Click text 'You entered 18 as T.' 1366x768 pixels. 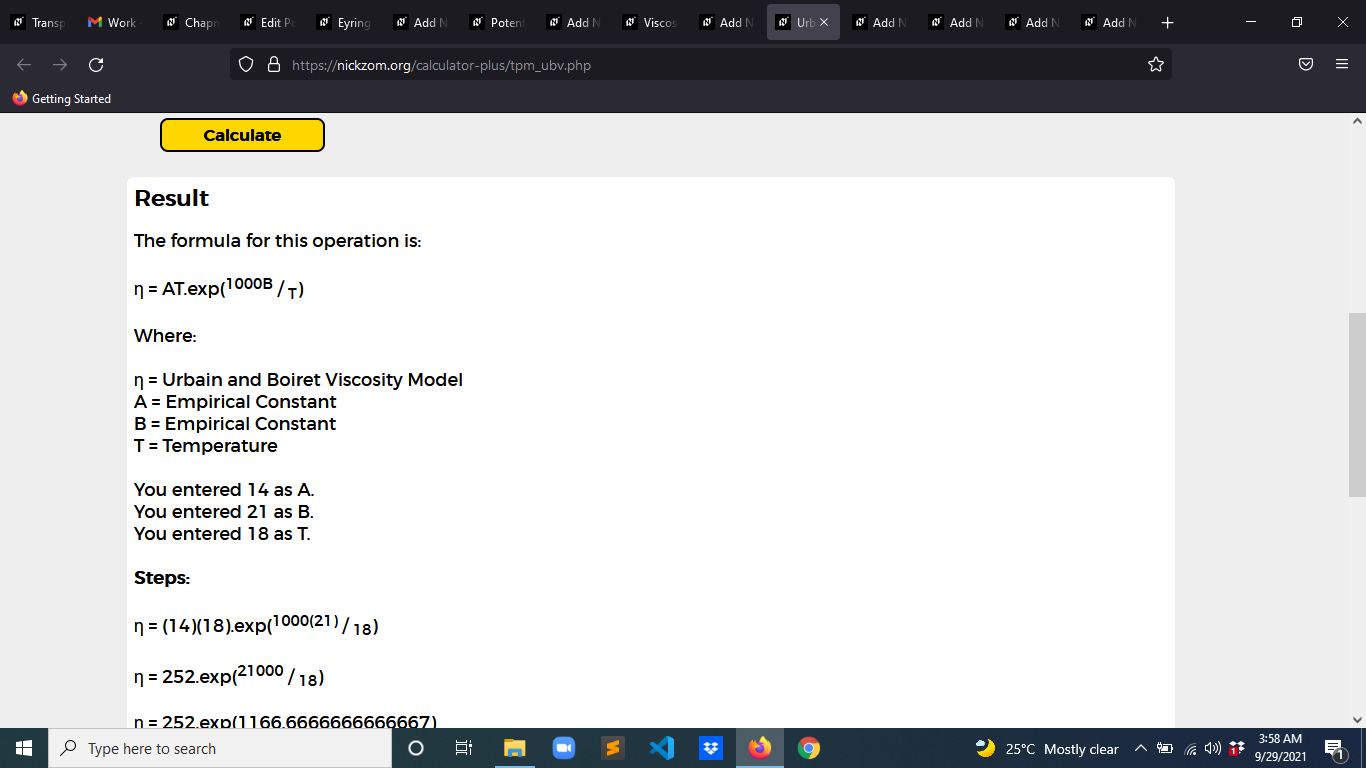222,534
